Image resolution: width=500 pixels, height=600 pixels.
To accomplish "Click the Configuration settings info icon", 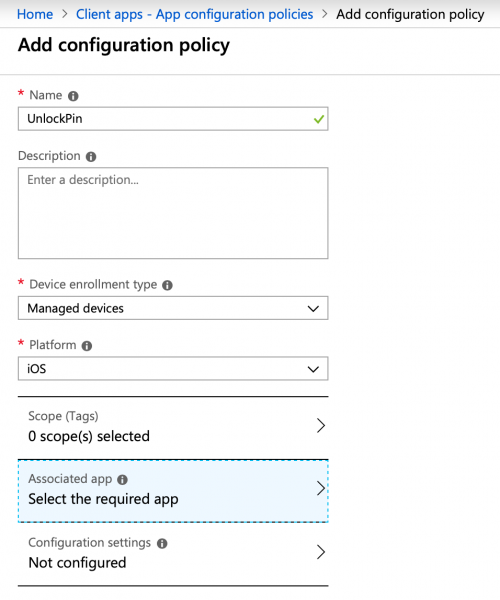I will click(x=162, y=543).
